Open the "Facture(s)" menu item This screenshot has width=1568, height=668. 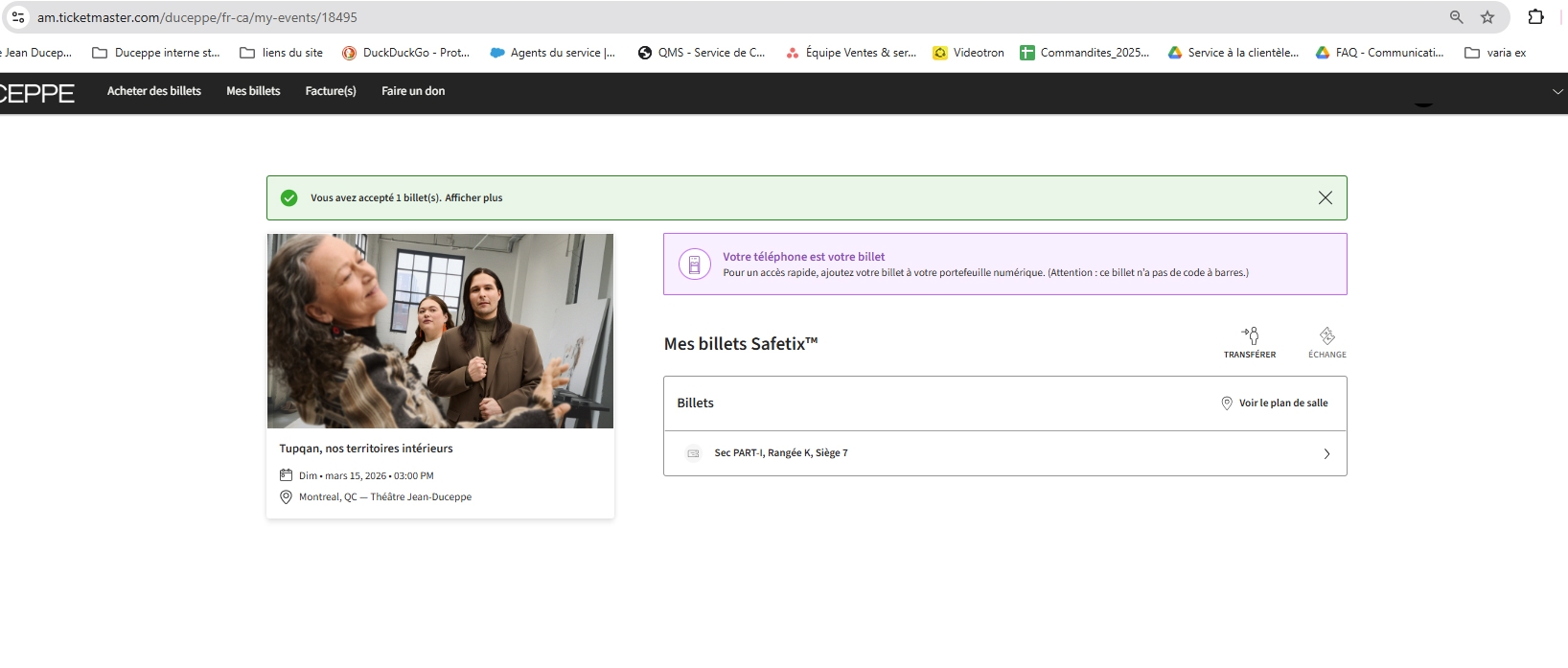(331, 91)
